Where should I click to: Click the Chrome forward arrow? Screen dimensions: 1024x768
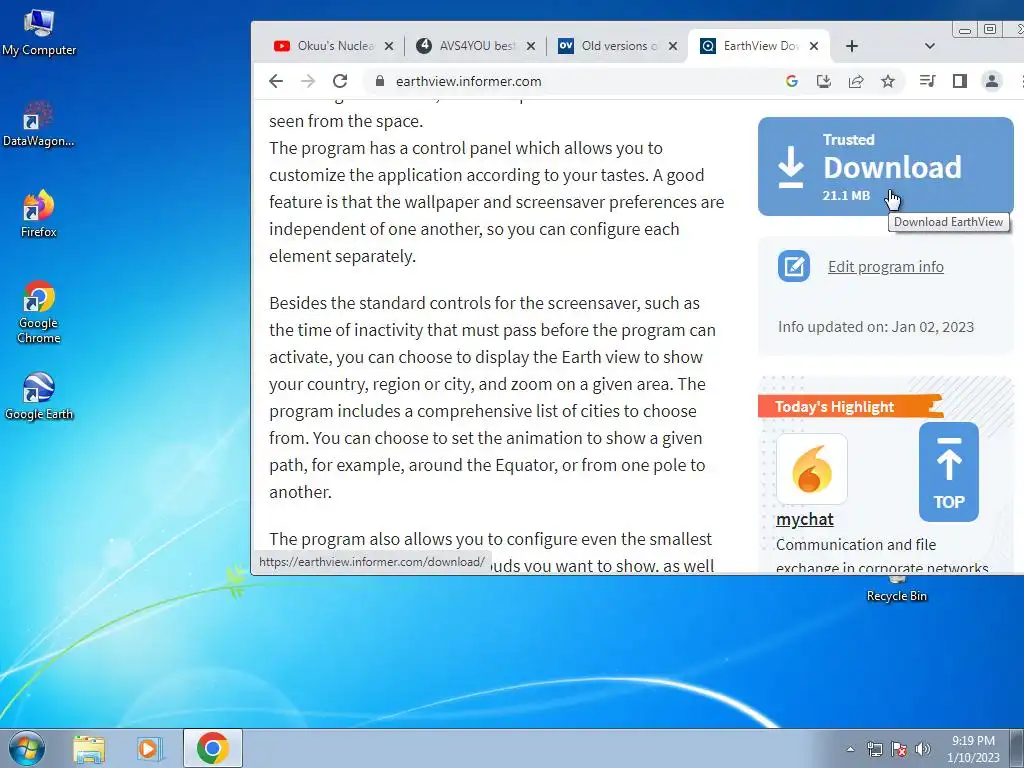[x=308, y=81]
